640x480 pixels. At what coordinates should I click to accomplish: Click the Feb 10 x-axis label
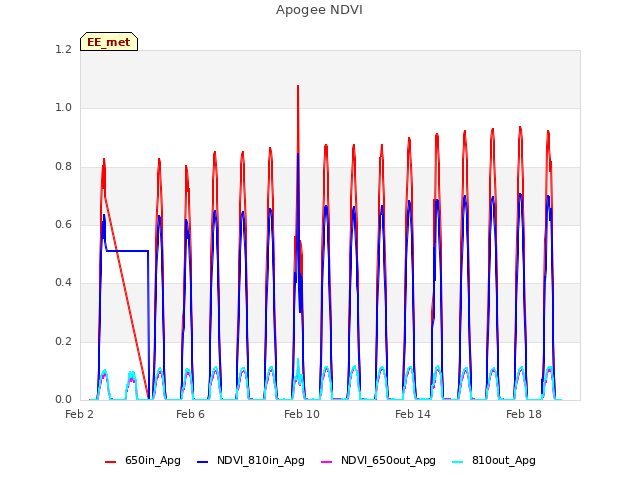302,414
